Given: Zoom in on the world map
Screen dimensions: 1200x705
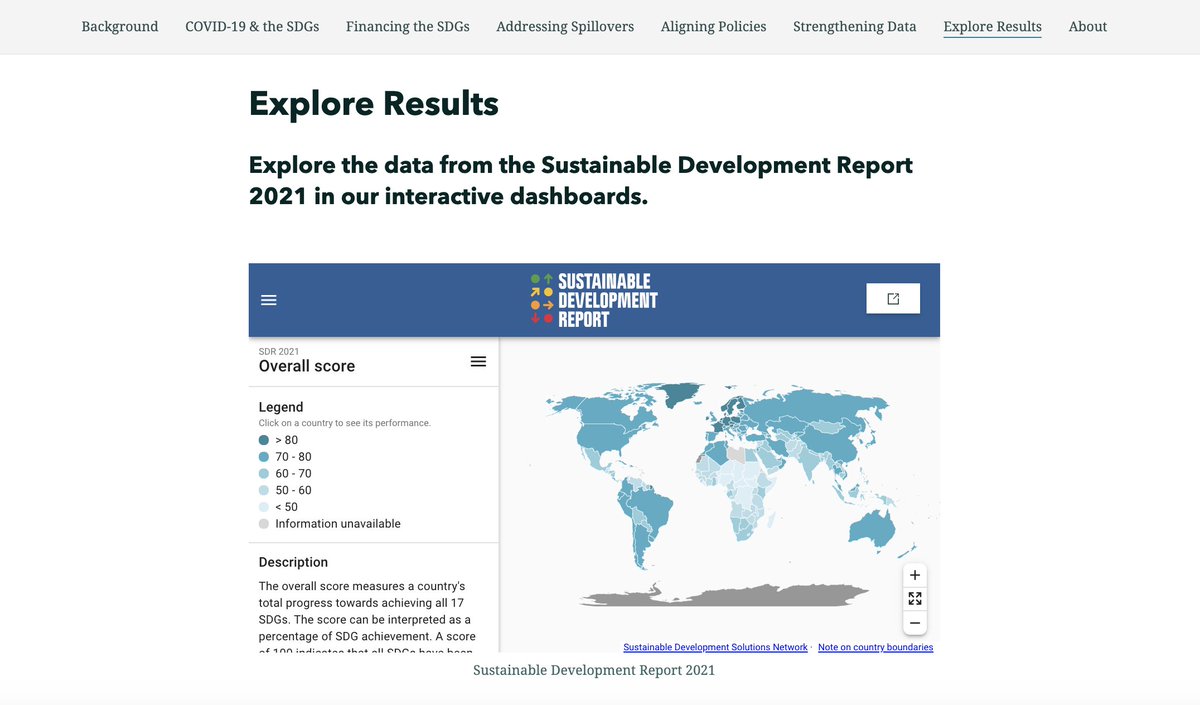Looking at the screenshot, I should click(915, 575).
